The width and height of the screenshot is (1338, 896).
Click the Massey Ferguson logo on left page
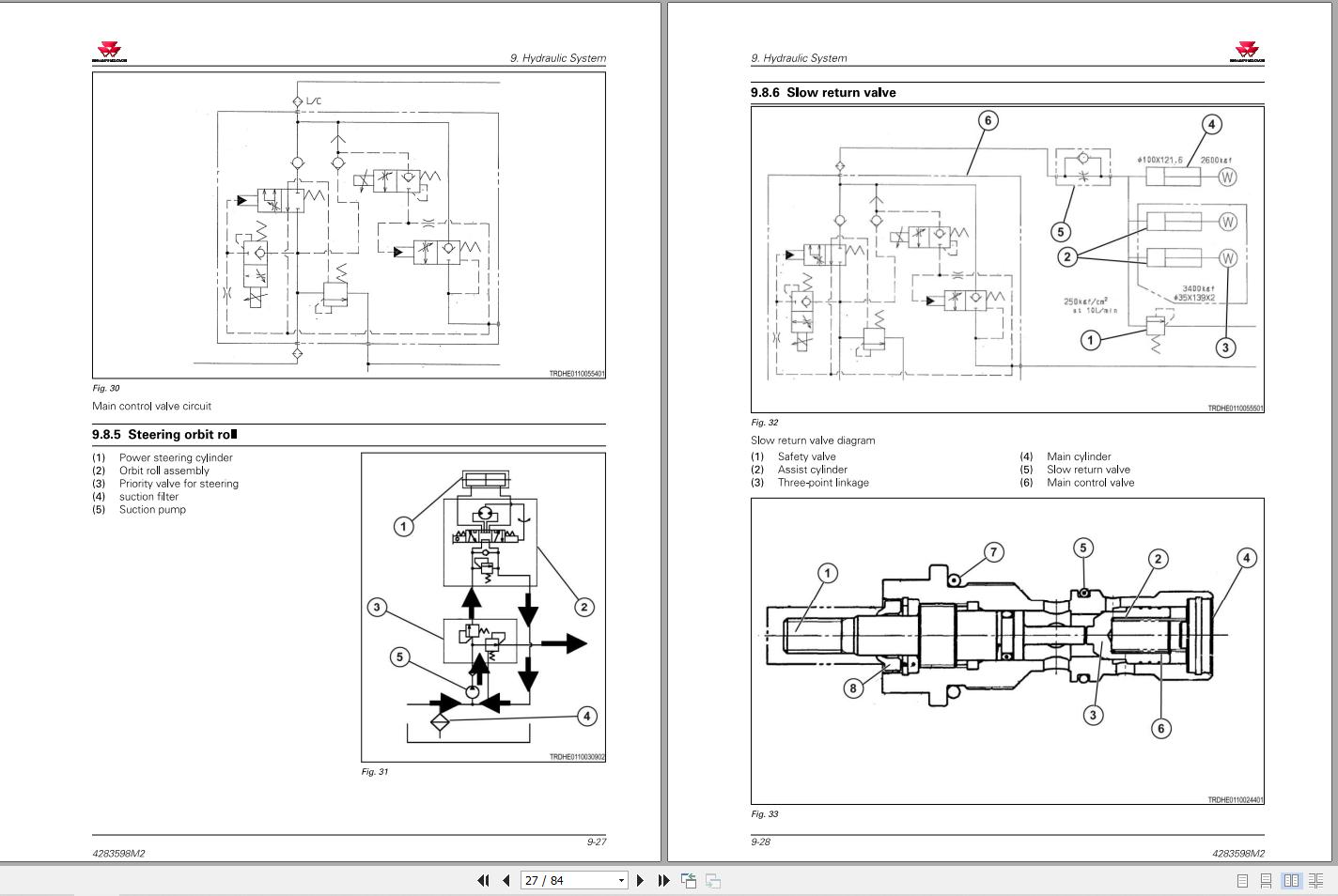[x=109, y=53]
